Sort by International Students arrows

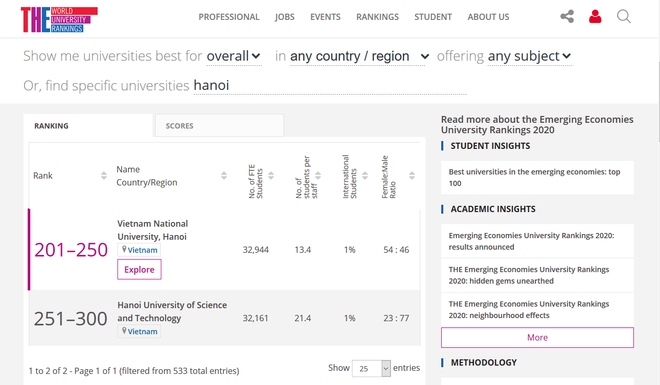365,175
